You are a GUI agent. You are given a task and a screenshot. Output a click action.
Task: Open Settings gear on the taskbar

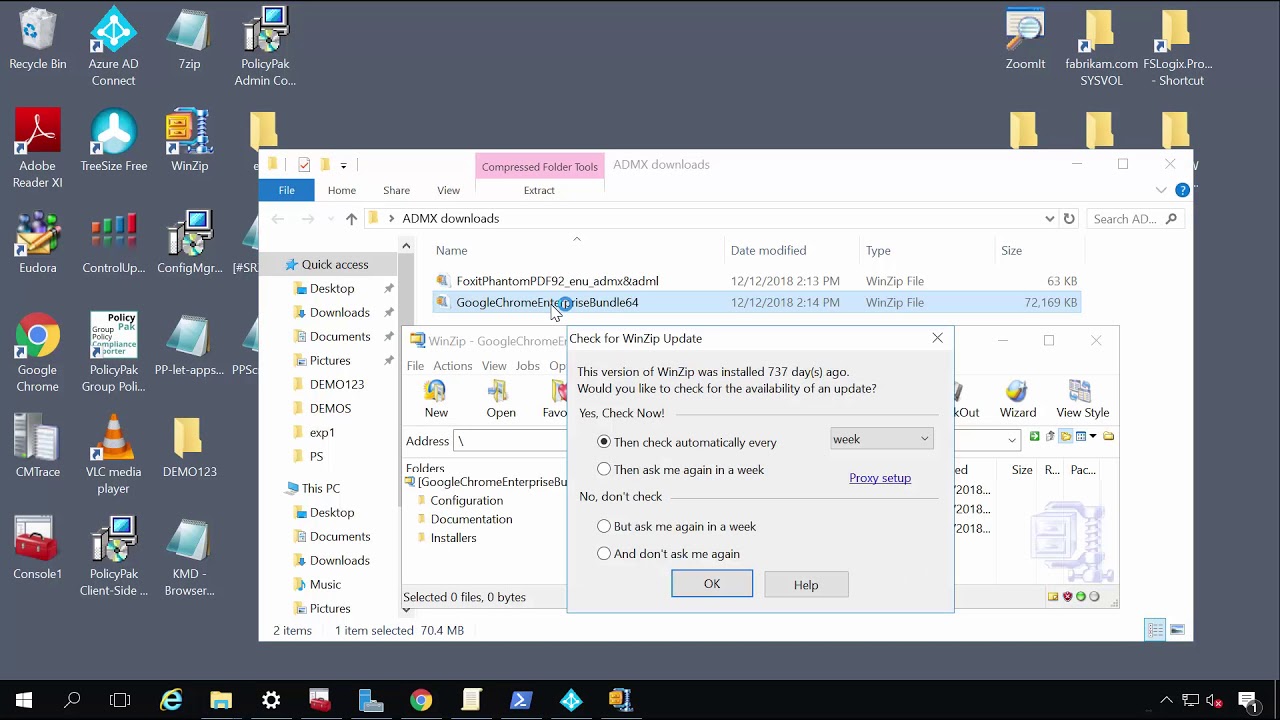pyautogui.click(x=271, y=700)
